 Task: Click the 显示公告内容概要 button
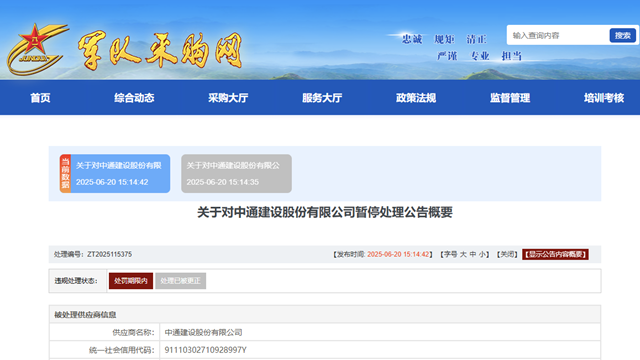click(x=555, y=254)
